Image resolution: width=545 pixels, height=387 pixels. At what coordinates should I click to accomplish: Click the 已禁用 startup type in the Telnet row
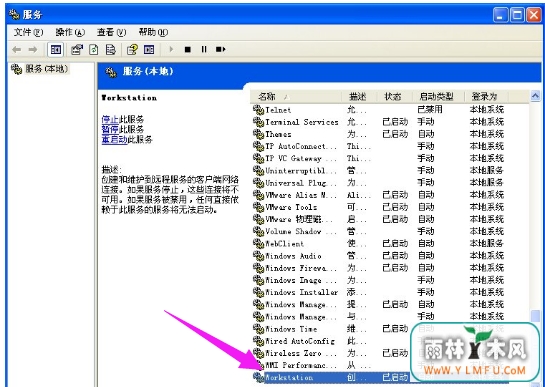point(430,110)
